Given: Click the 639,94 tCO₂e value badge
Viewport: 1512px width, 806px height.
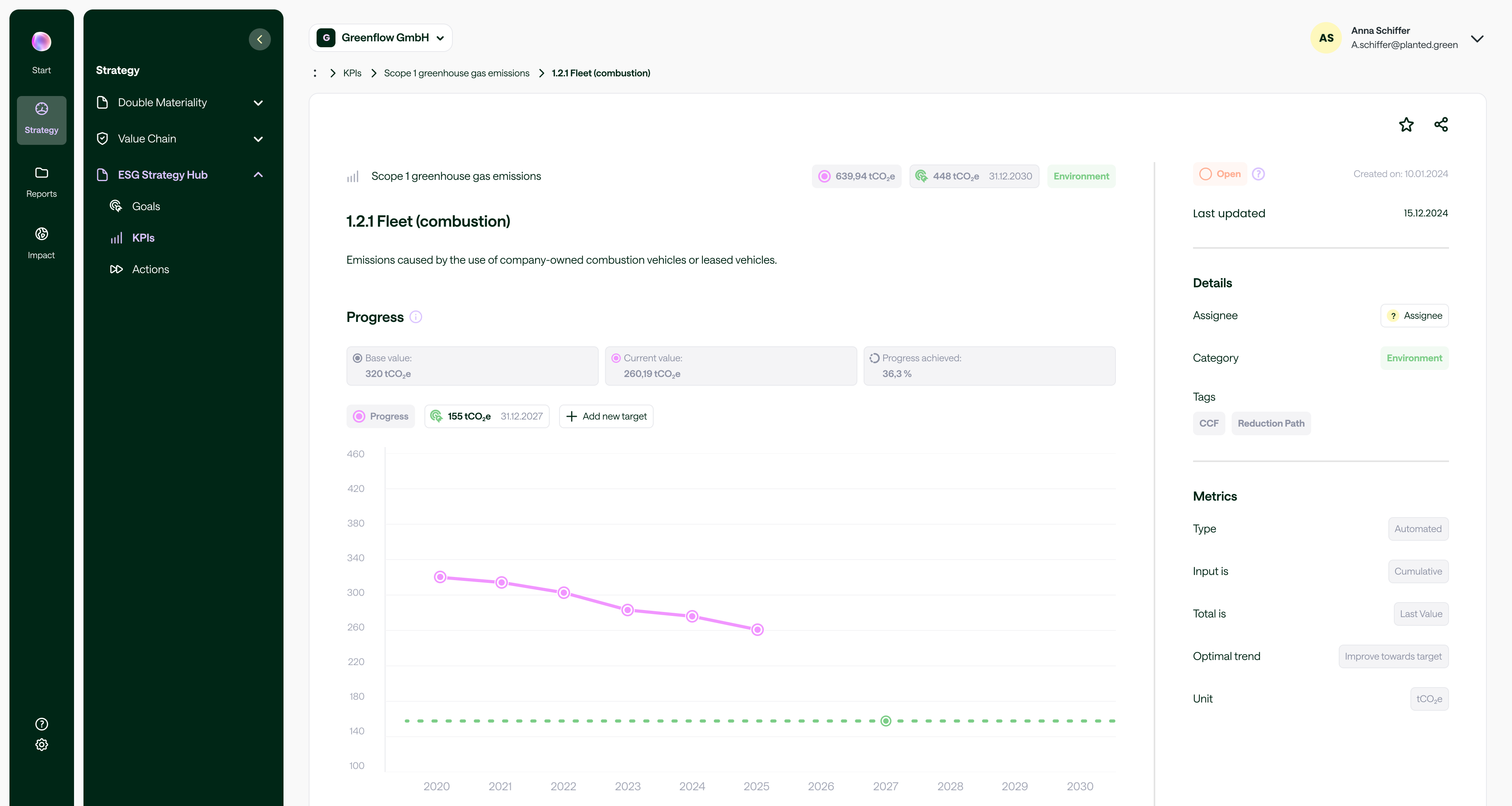Looking at the screenshot, I should (x=857, y=176).
